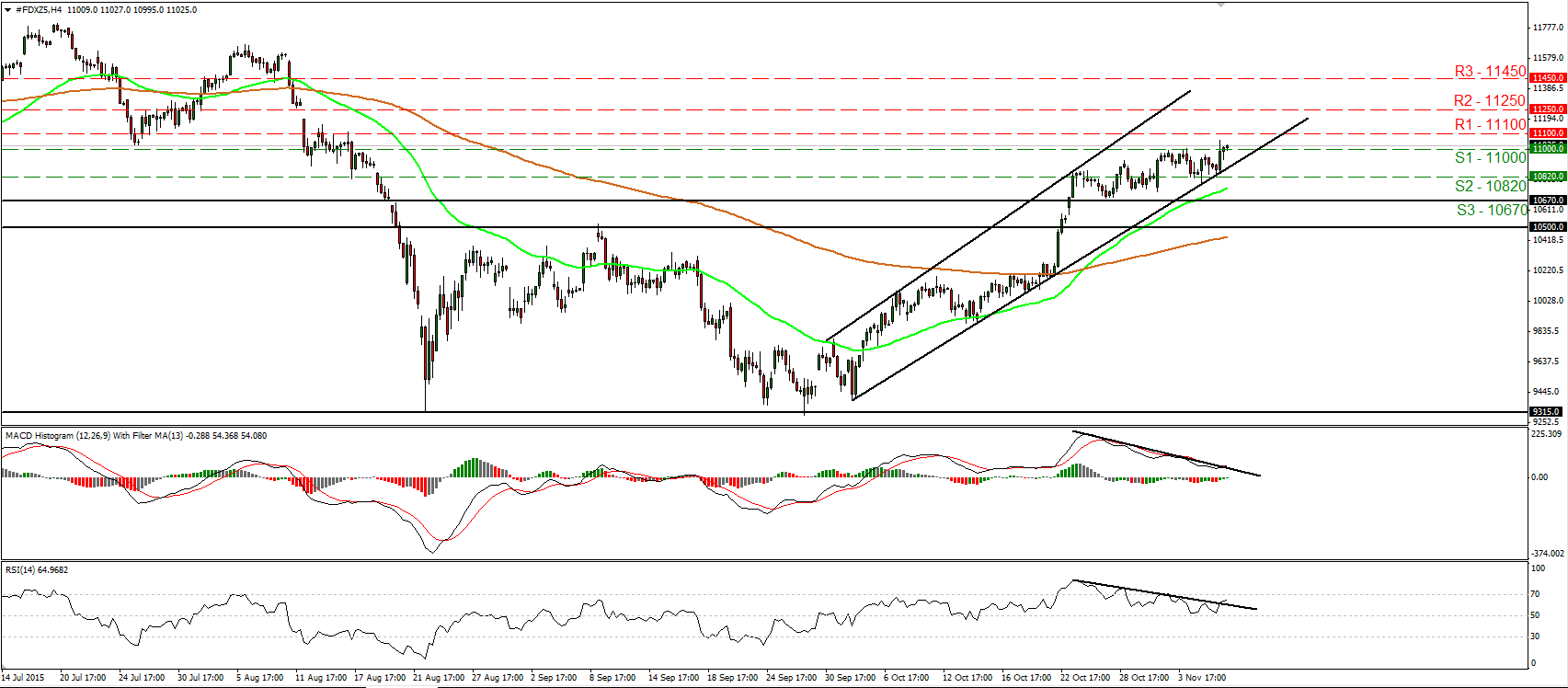Click the 11777.0 price scale value
Image resolution: width=1568 pixels, height=688 pixels.
(x=1549, y=28)
